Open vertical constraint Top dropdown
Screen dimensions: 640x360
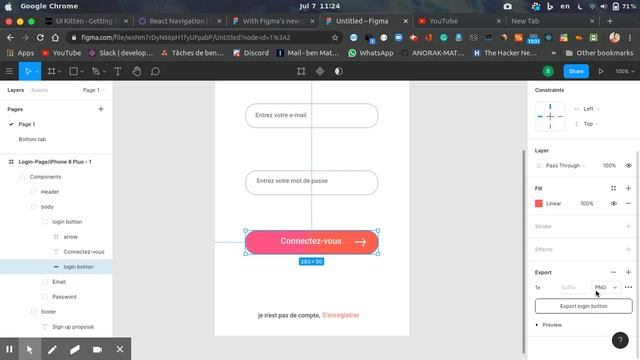click(591, 124)
